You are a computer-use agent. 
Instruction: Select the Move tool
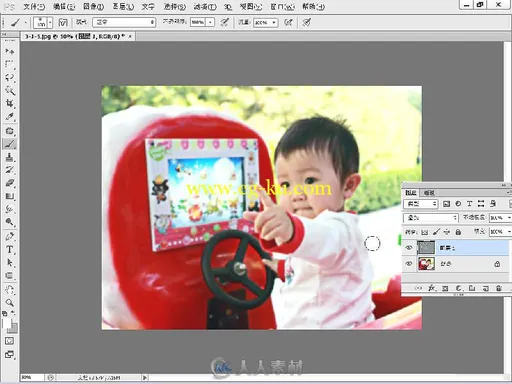[x=9, y=51]
